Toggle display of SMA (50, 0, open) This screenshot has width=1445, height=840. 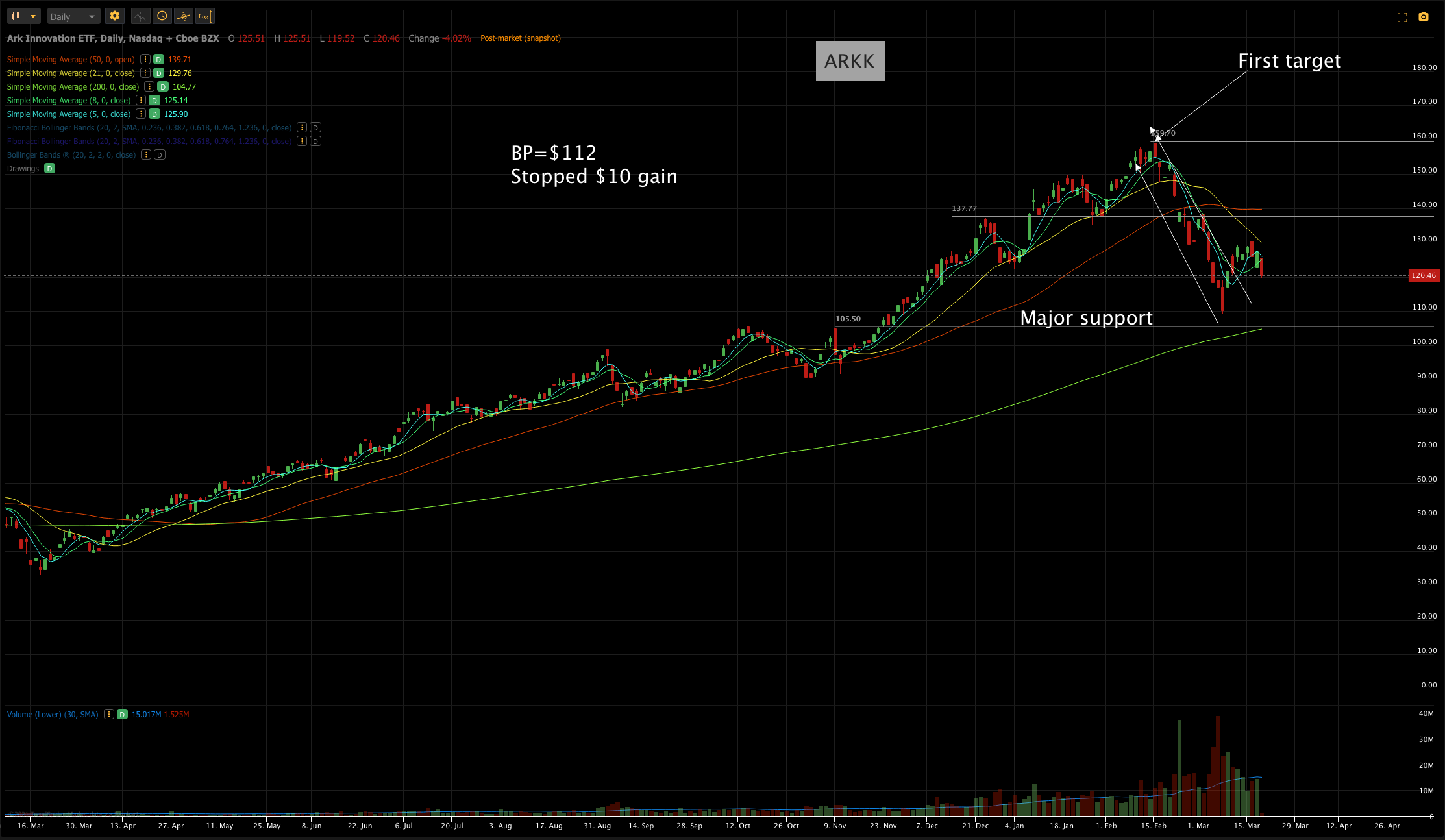158,59
